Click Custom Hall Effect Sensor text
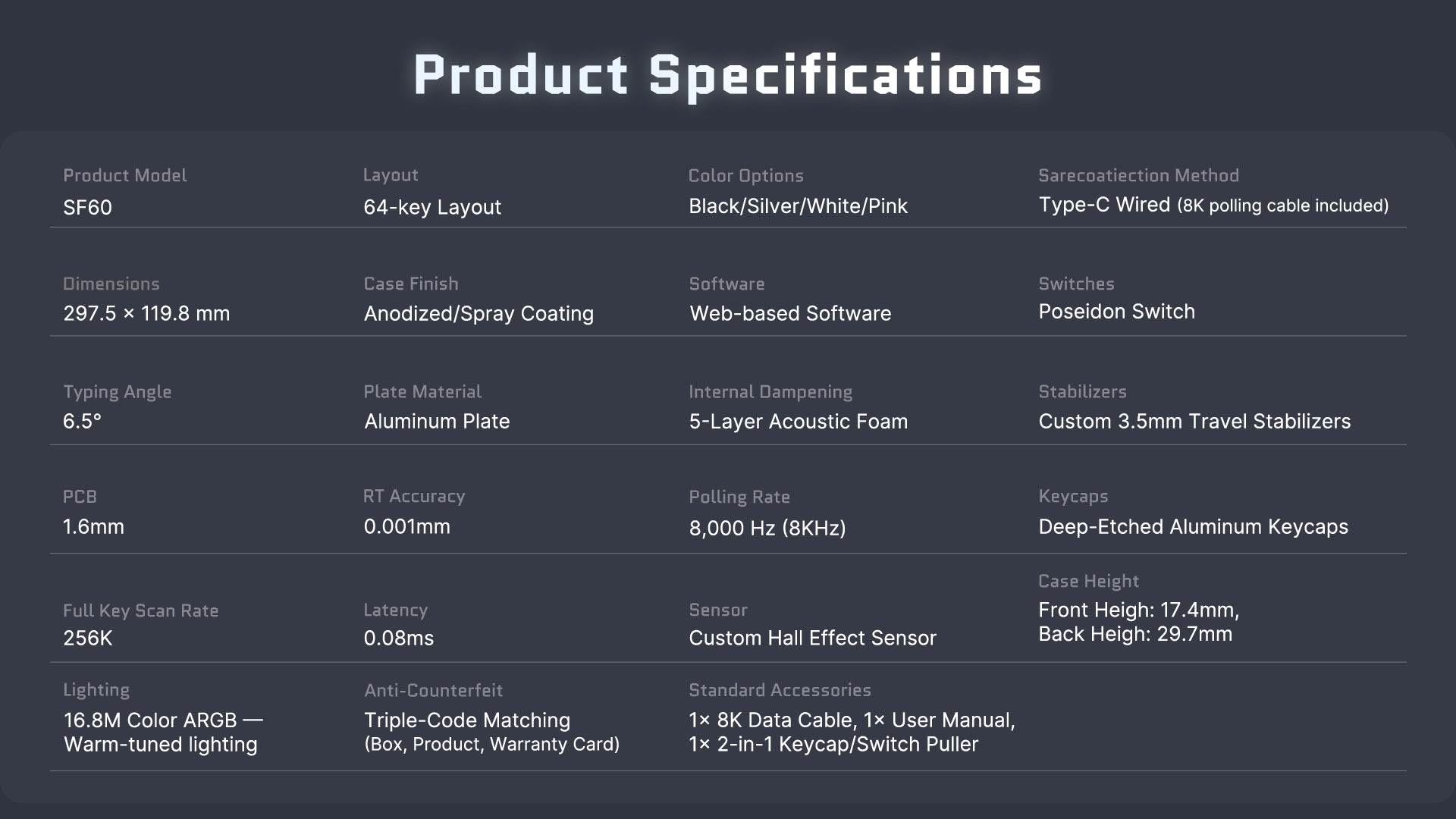The width and height of the screenshot is (1456, 819). [812, 639]
